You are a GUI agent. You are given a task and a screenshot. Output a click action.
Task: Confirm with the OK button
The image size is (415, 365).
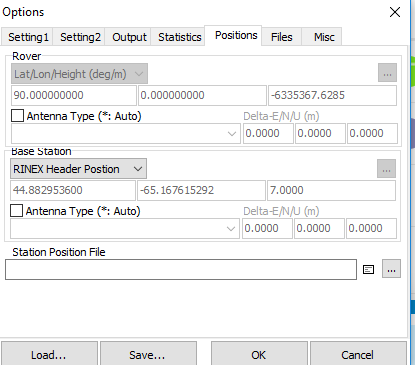259,354
